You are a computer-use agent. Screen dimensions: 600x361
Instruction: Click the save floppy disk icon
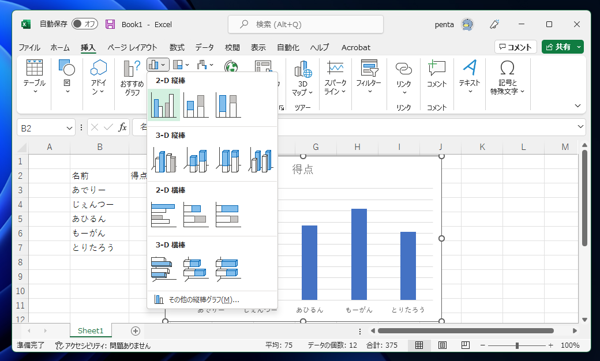pos(110,24)
